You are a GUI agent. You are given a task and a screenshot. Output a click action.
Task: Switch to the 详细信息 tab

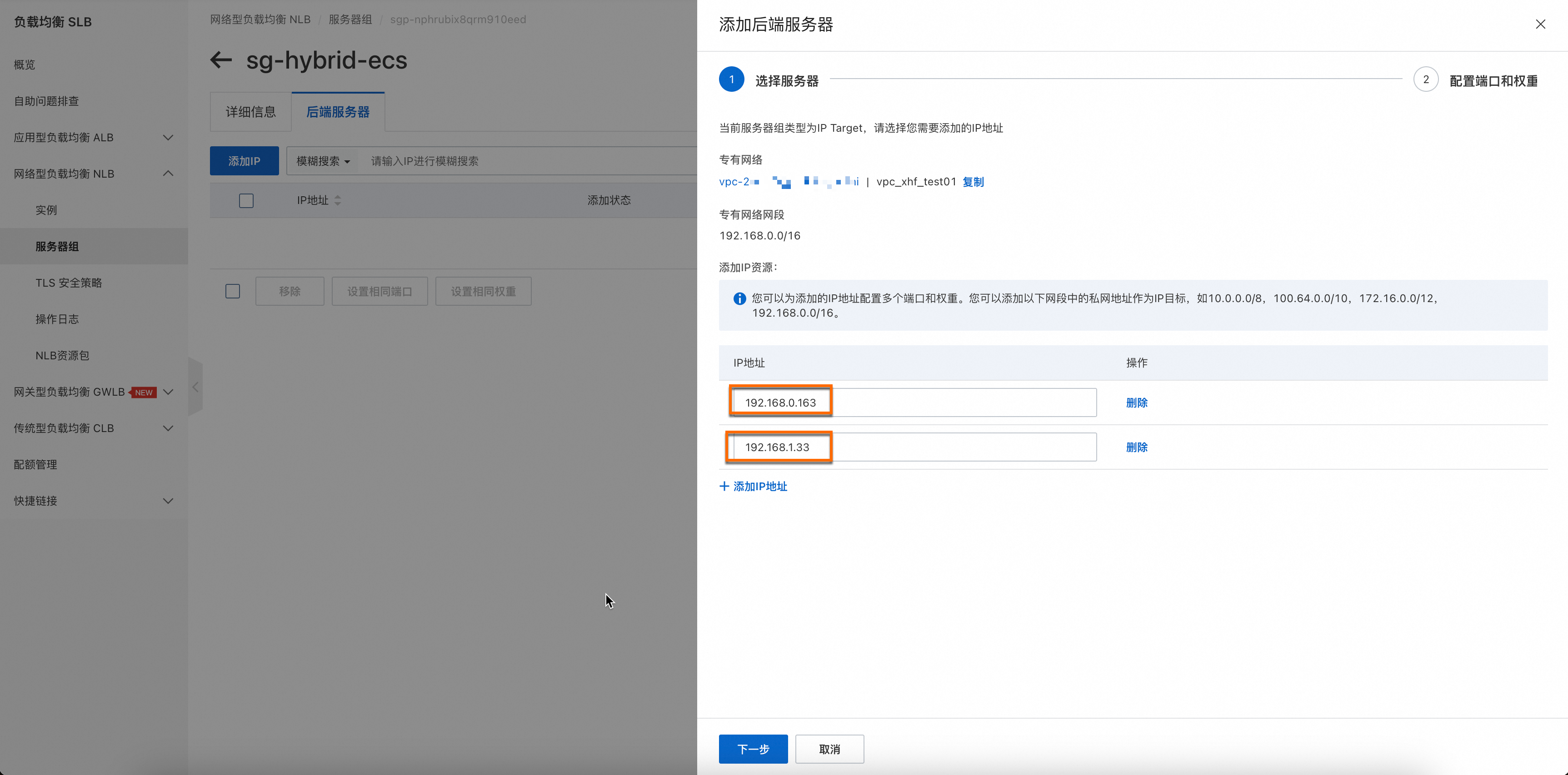(251, 112)
